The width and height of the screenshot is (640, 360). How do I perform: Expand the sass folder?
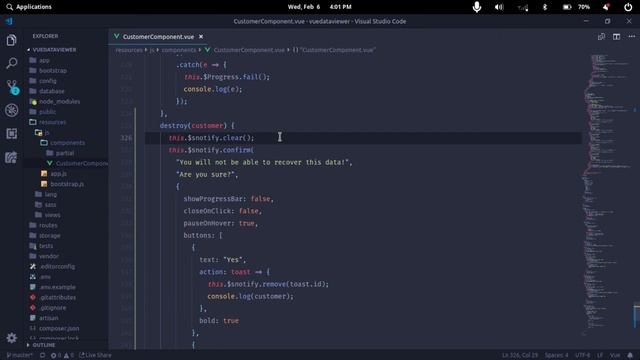pos(50,204)
